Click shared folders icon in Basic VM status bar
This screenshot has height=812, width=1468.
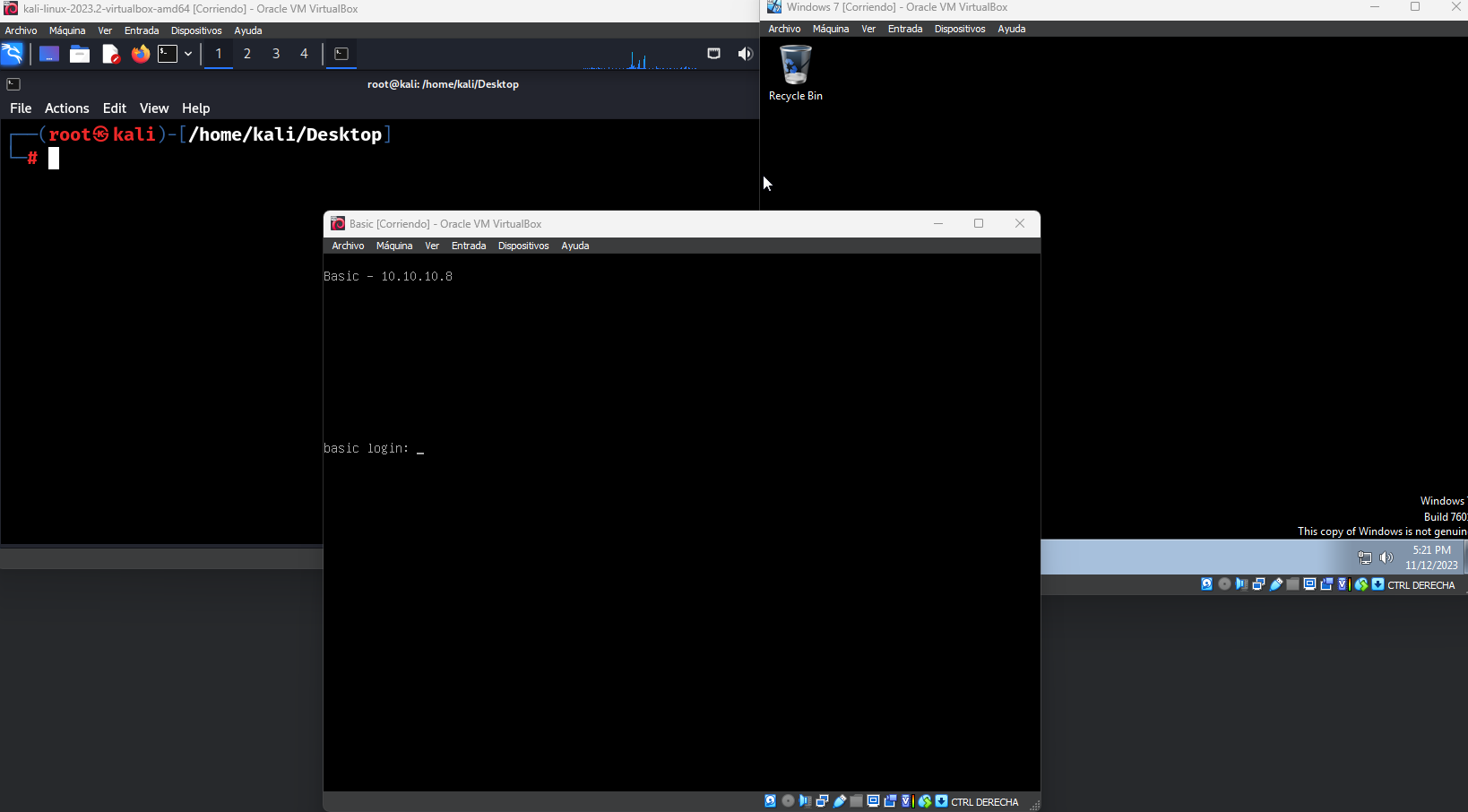856,801
